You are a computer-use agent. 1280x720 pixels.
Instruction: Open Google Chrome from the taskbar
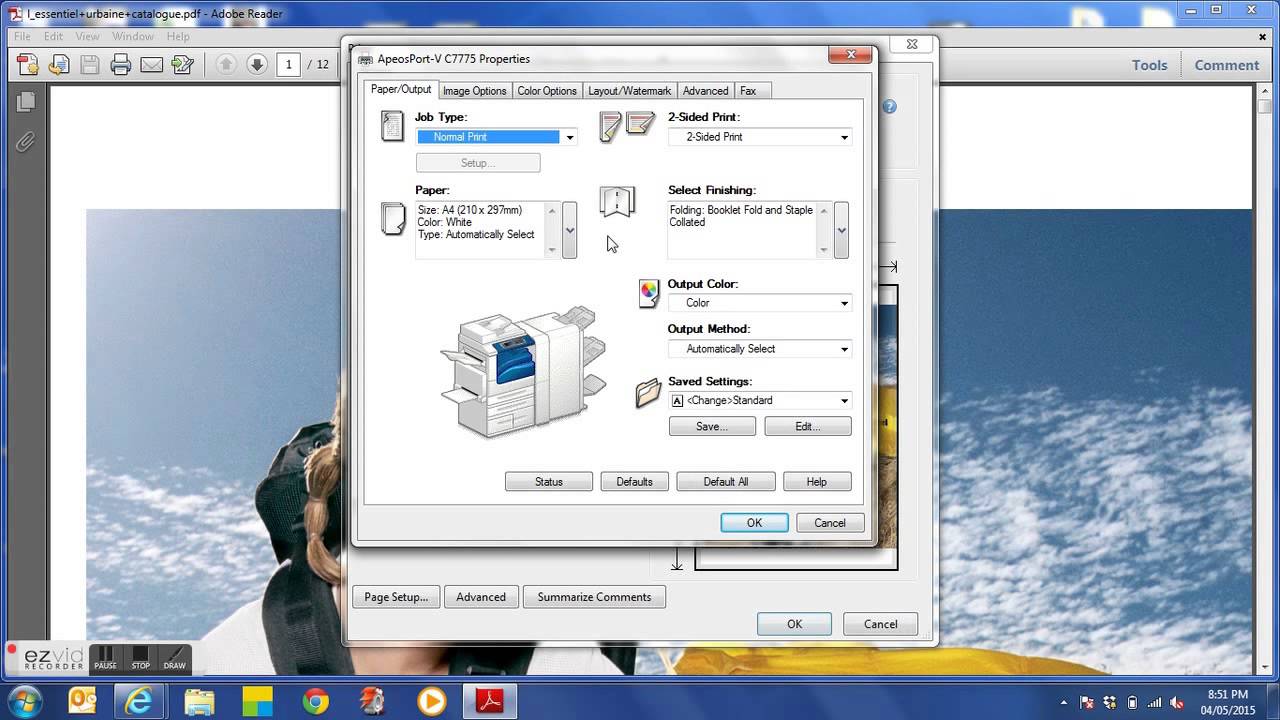pyautogui.click(x=316, y=700)
